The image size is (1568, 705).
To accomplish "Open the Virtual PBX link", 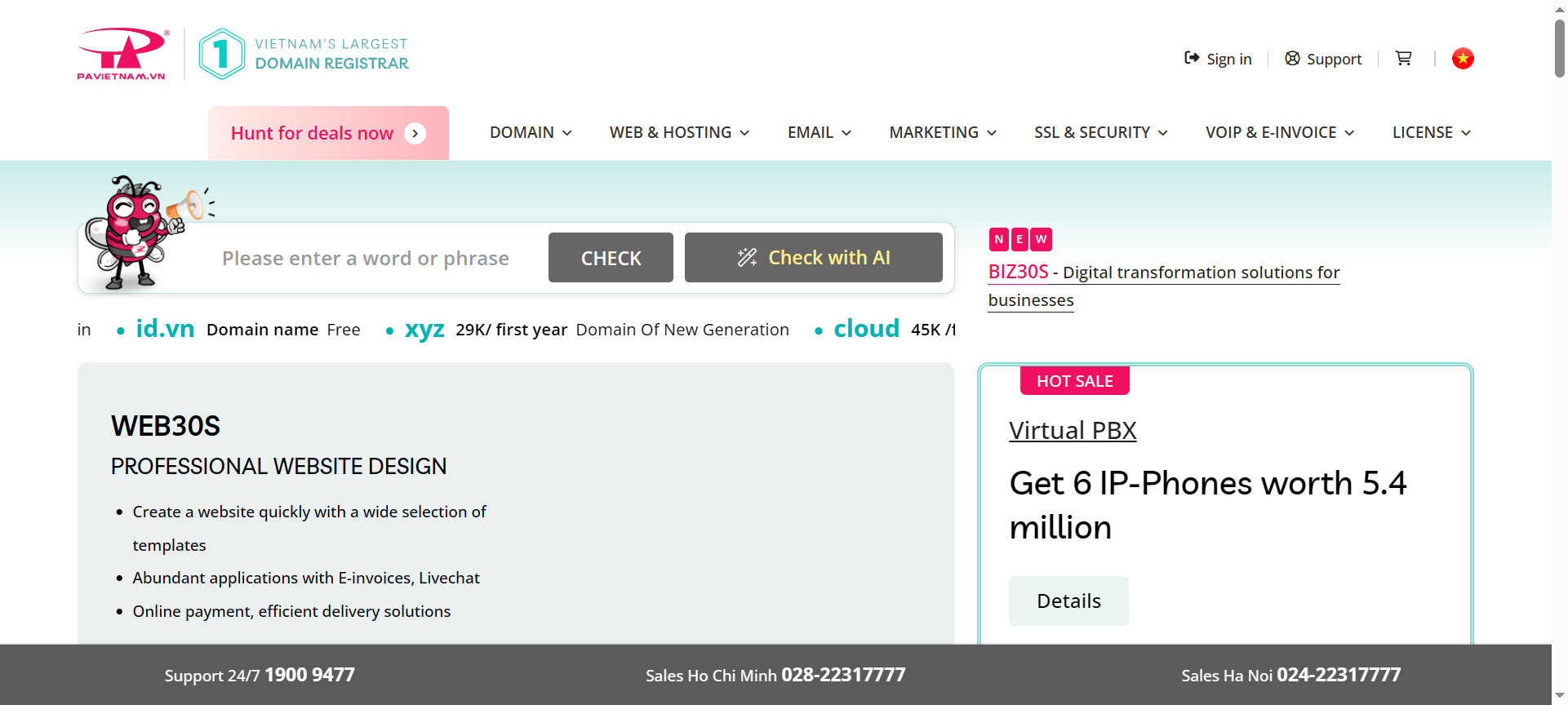I will tap(1073, 430).
